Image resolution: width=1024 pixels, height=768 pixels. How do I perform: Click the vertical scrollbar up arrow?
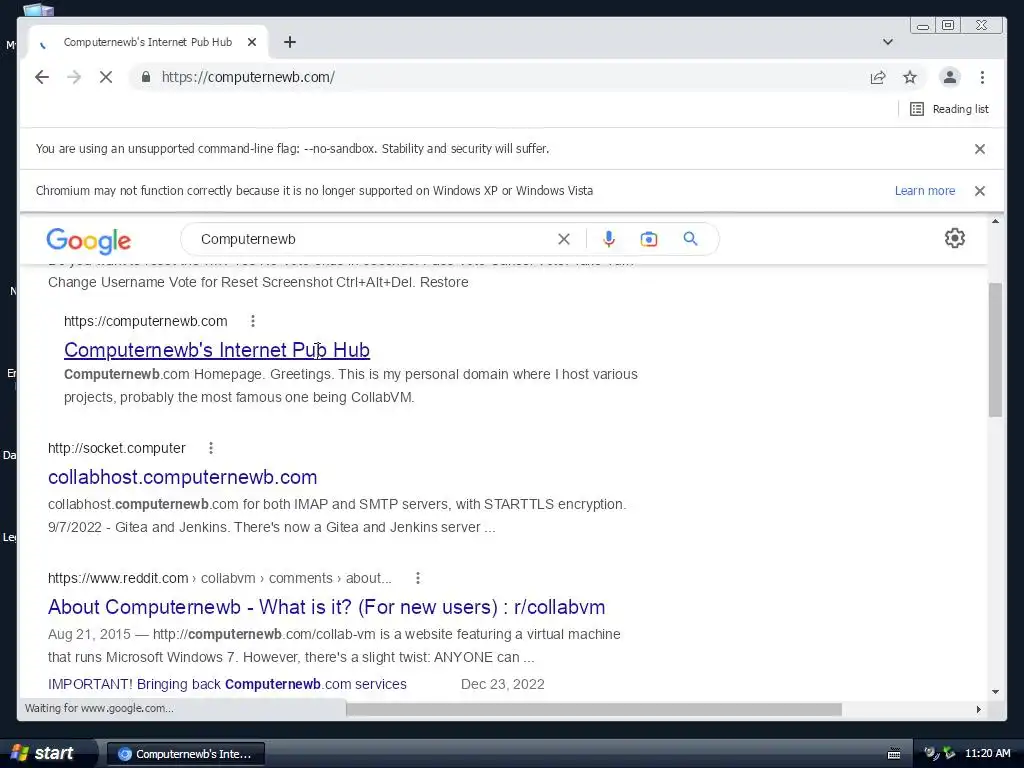coord(995,221)
